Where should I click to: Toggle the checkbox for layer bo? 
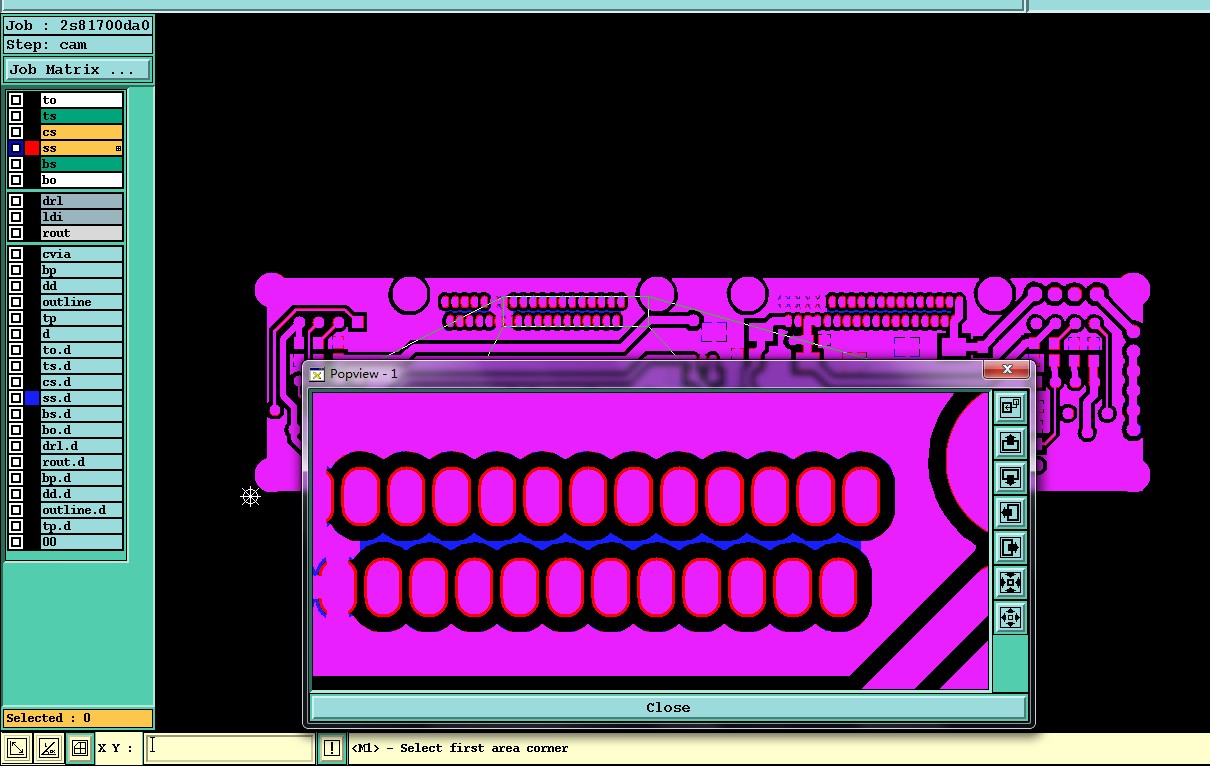(16, 180)
